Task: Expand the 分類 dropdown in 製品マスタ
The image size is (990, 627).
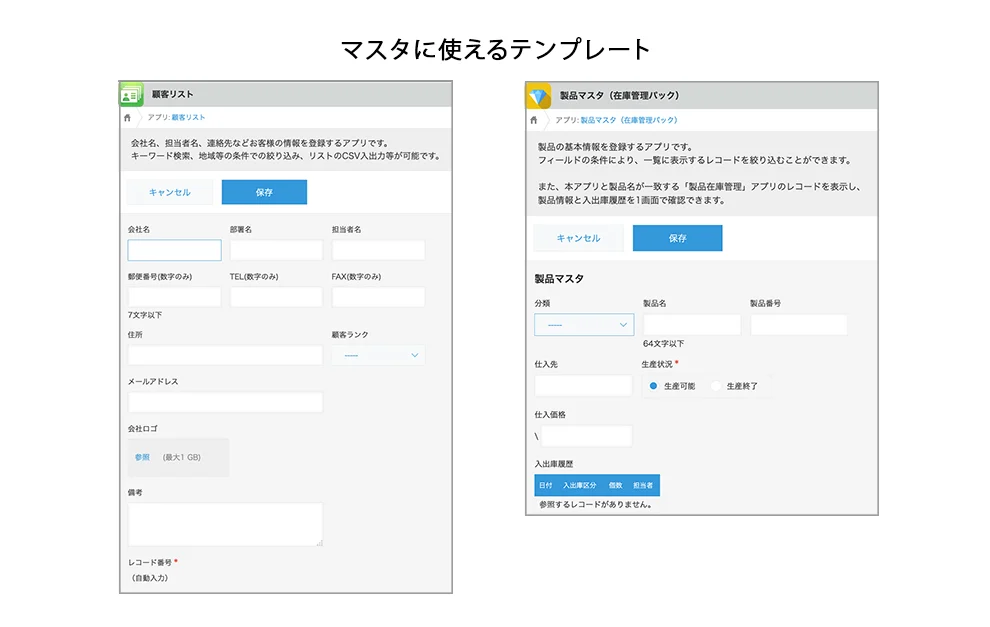Action: coord(583,325)
